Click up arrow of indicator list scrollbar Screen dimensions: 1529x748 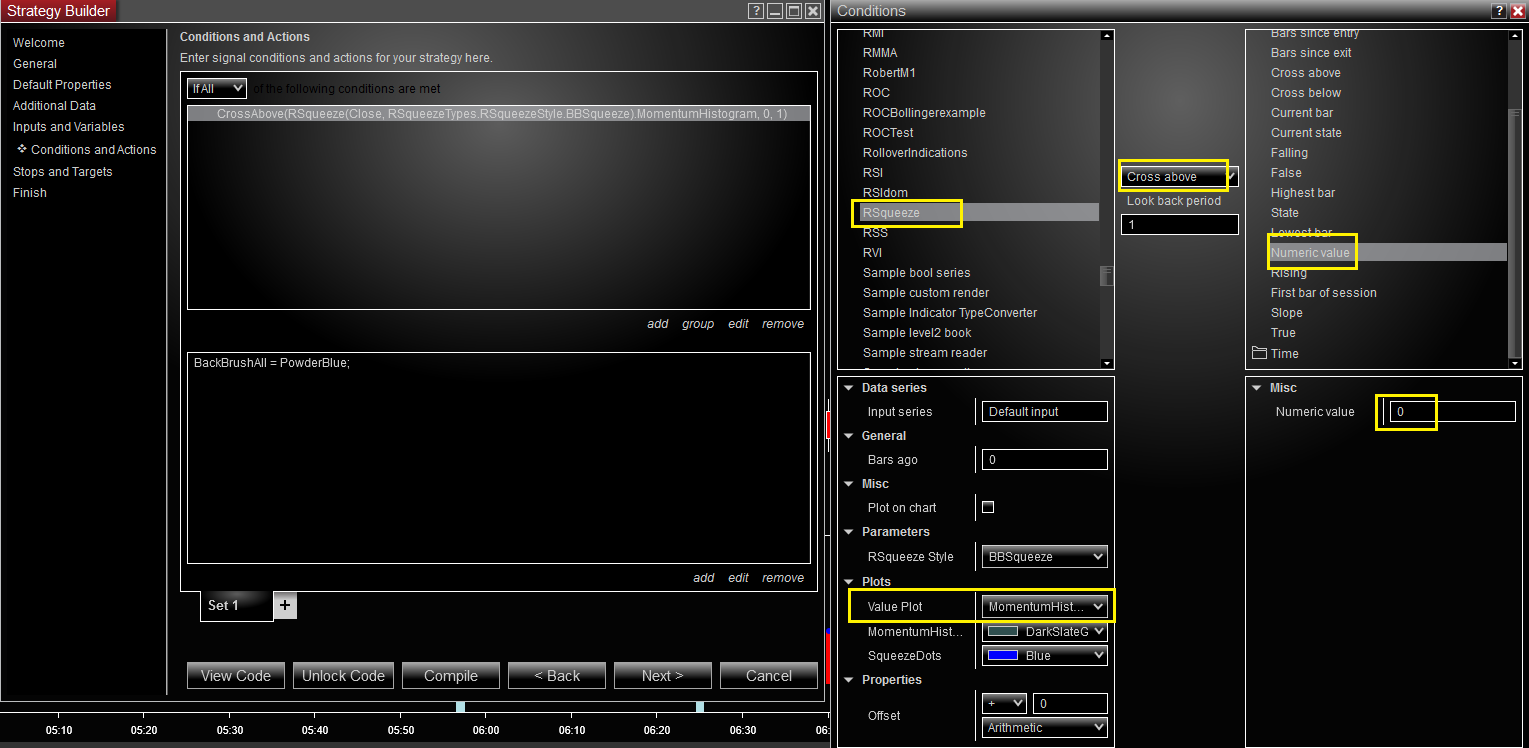point(1106,36)
